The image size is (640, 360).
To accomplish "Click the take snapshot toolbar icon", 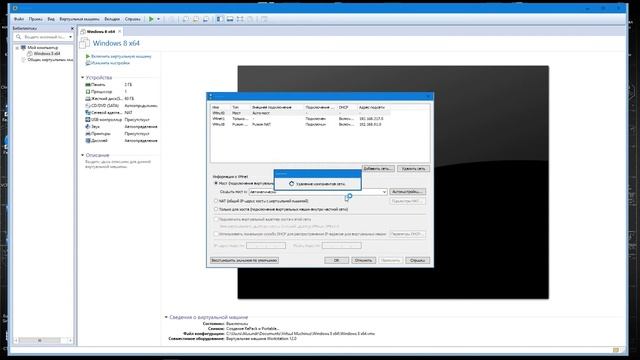I will pos(186,19).
